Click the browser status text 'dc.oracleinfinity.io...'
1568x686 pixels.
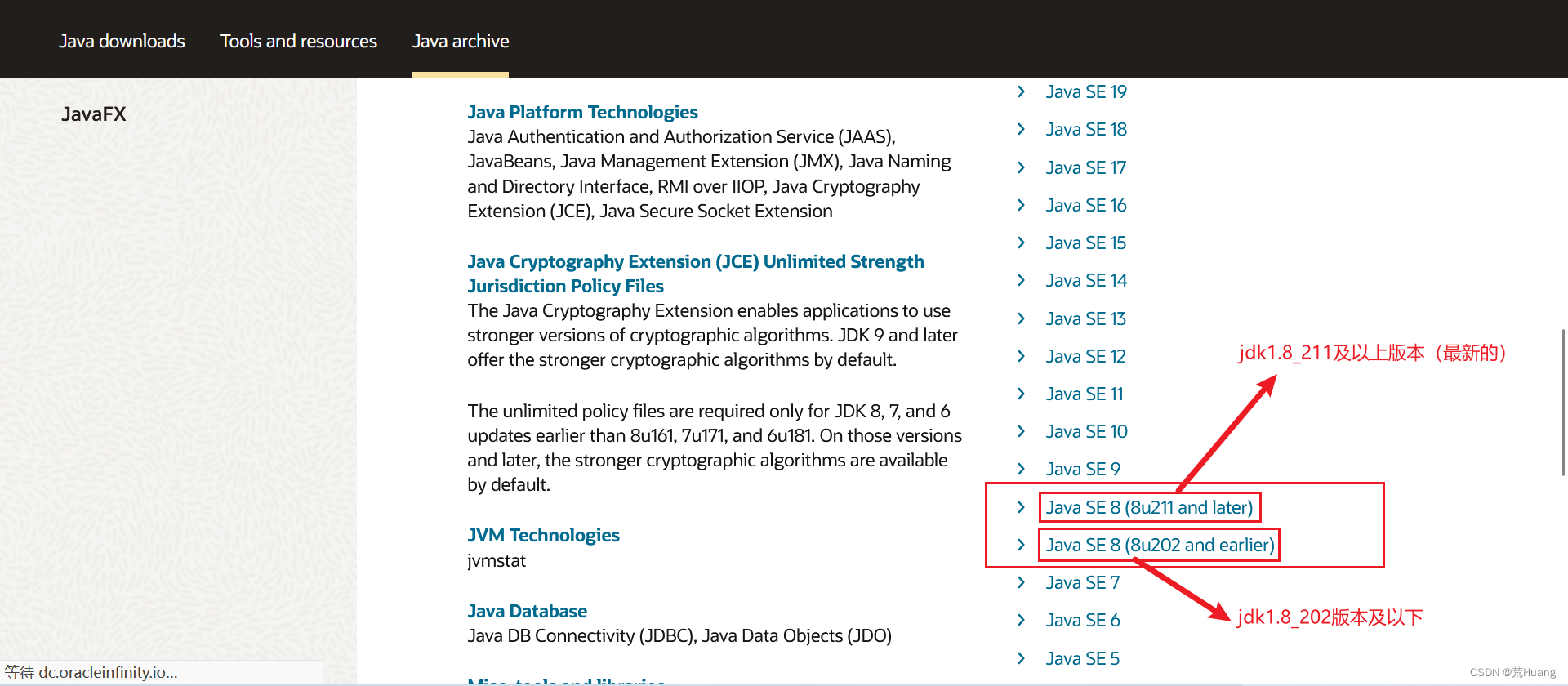(108, 672)
